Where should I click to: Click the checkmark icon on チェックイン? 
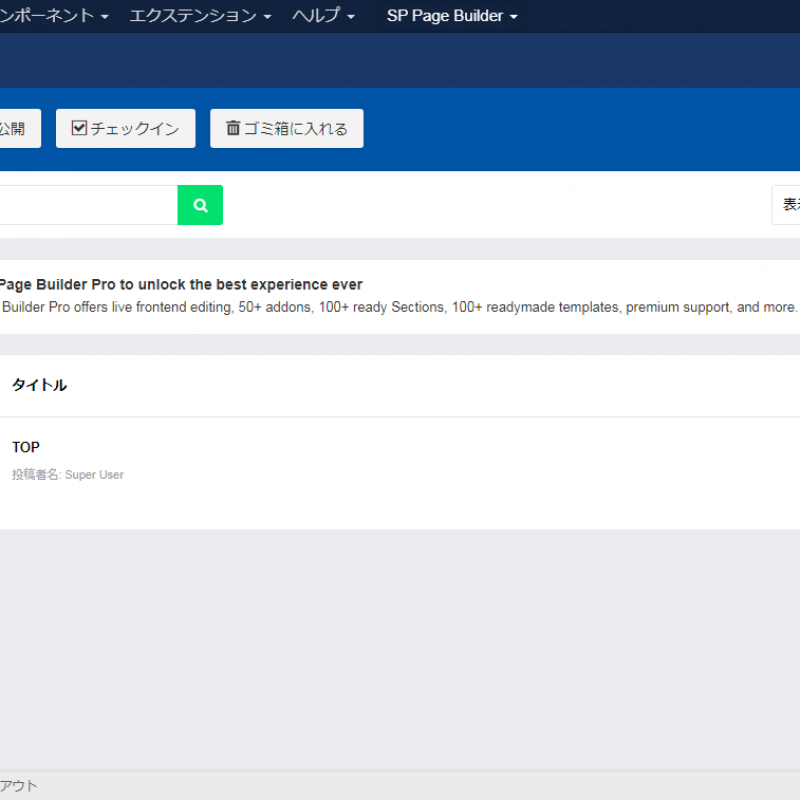tap(79, 128)
